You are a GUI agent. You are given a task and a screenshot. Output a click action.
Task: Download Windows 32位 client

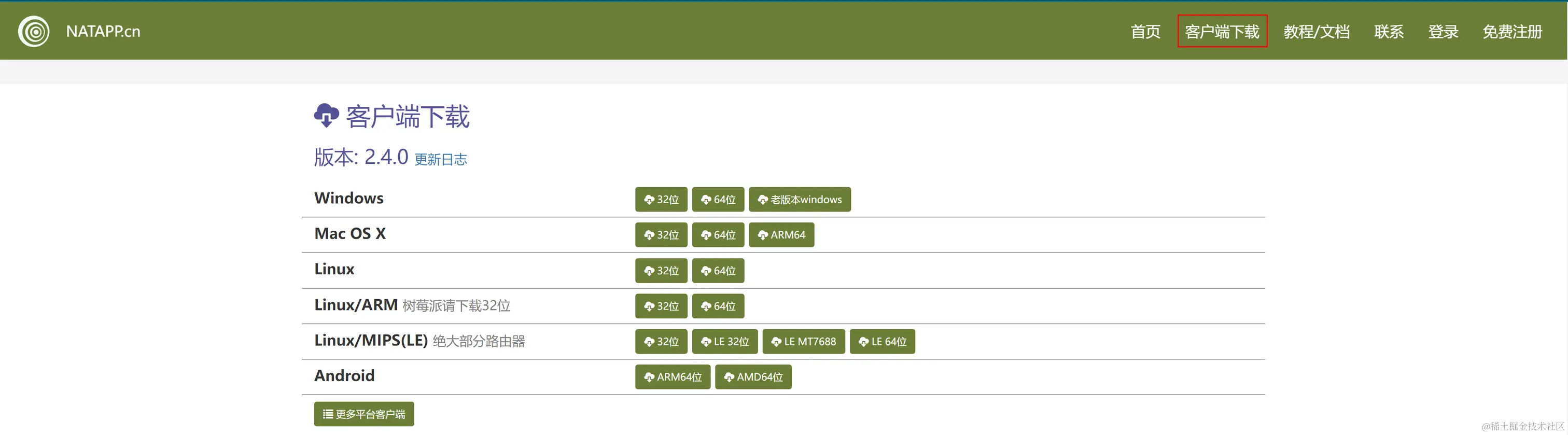661,200
